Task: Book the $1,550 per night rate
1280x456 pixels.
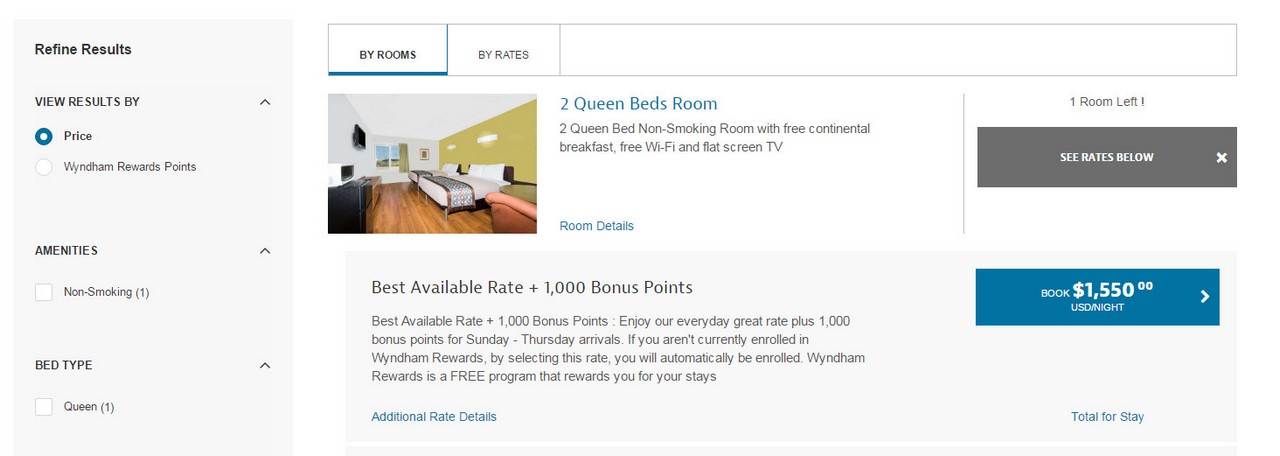Action: [x=1096, y=297]
